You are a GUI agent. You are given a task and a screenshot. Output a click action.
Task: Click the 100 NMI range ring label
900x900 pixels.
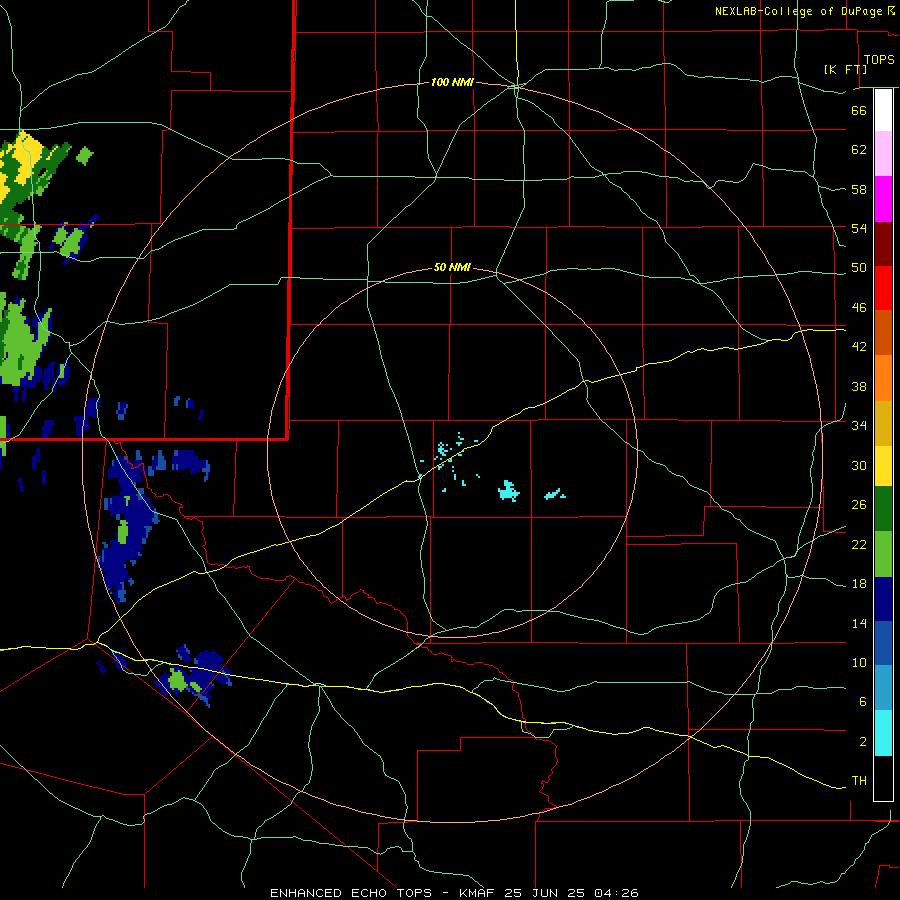(x=452, y=83)
